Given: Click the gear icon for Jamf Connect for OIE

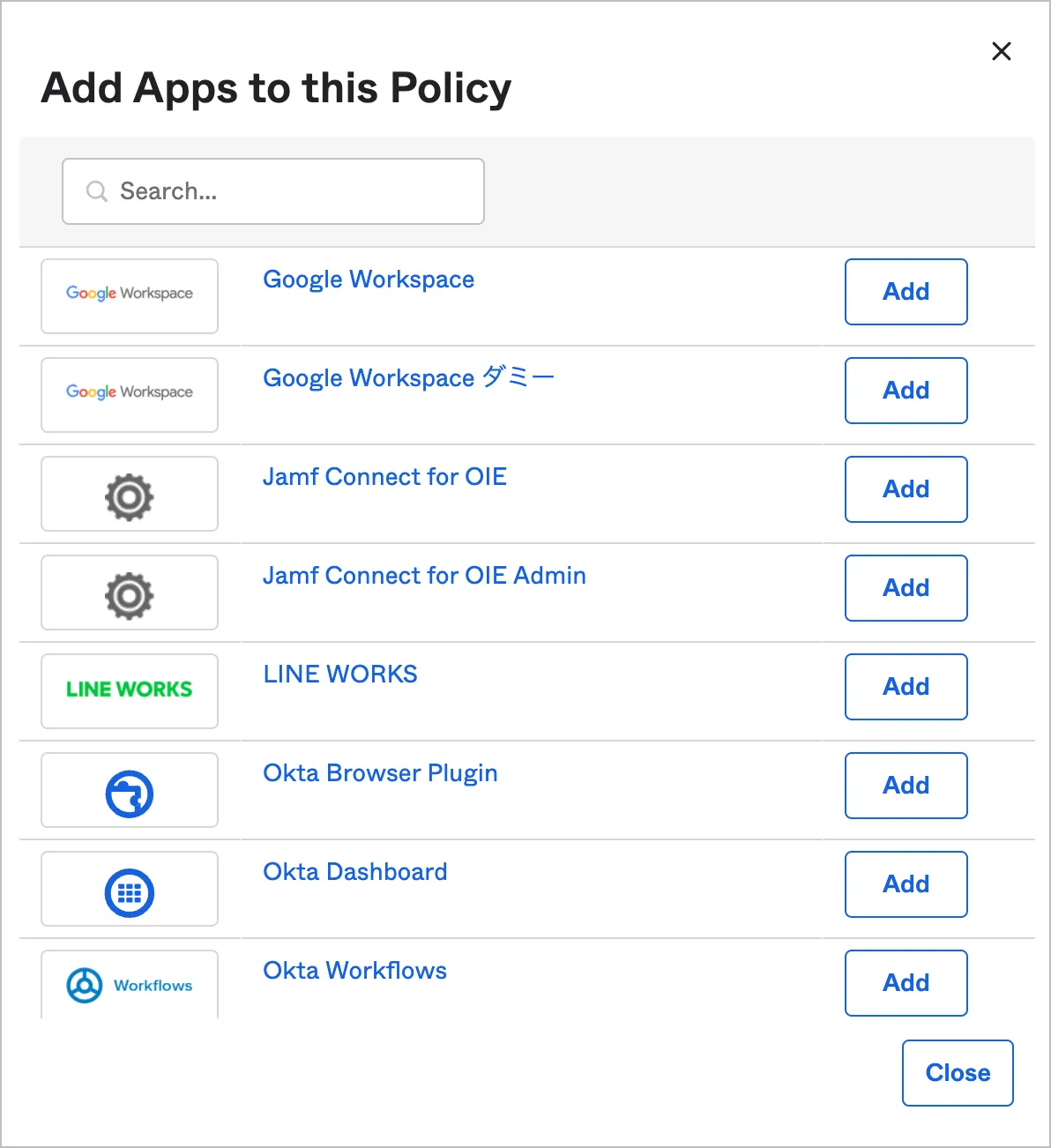Looking at the screenshot, I should [130, 496].
